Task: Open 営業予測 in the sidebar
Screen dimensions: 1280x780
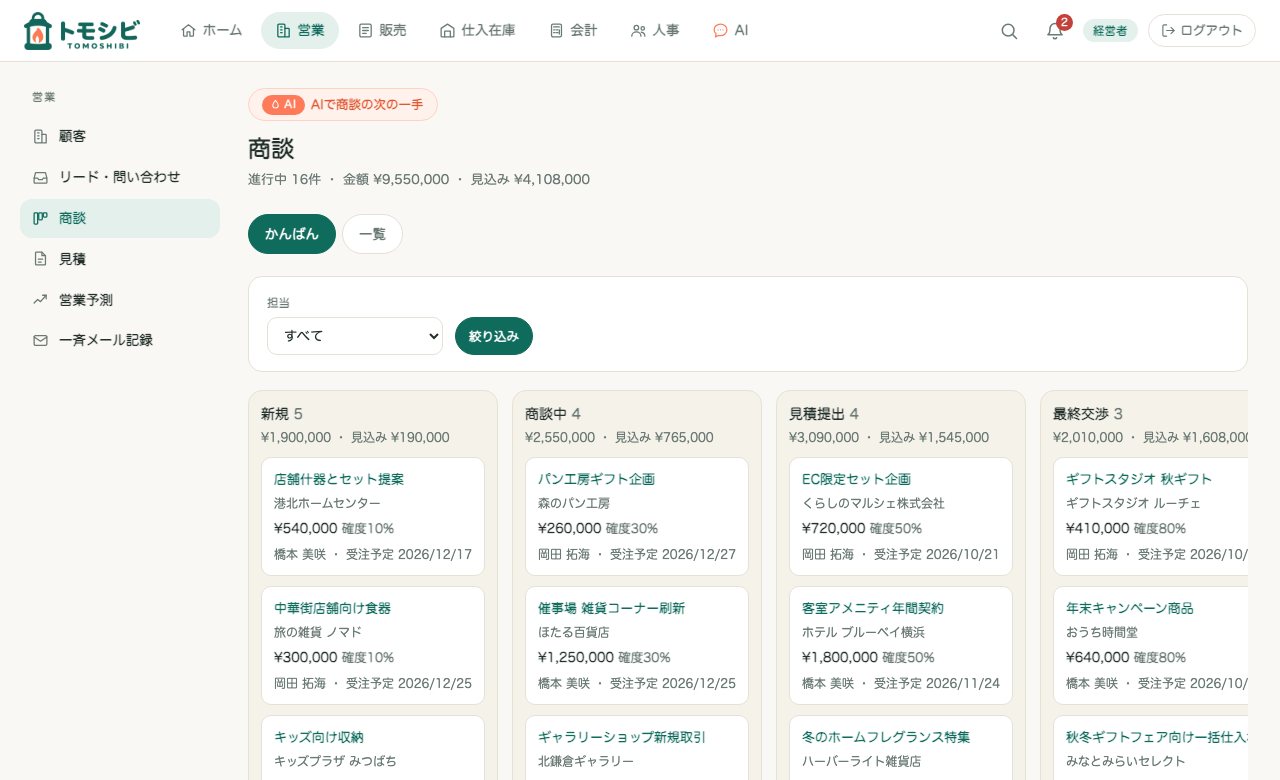Action: click(120, 299)
